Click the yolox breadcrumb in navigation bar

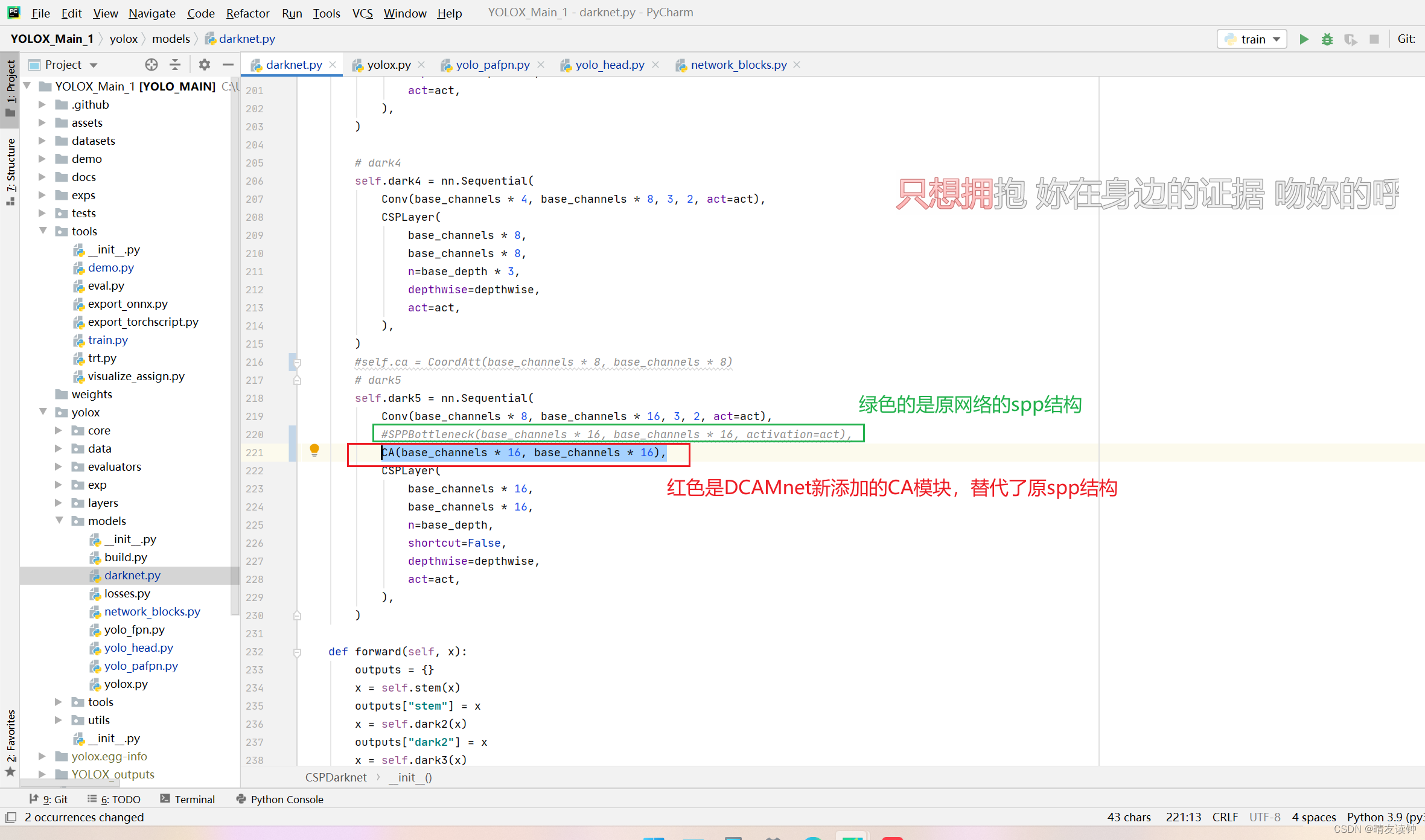[x=124, y=39]
